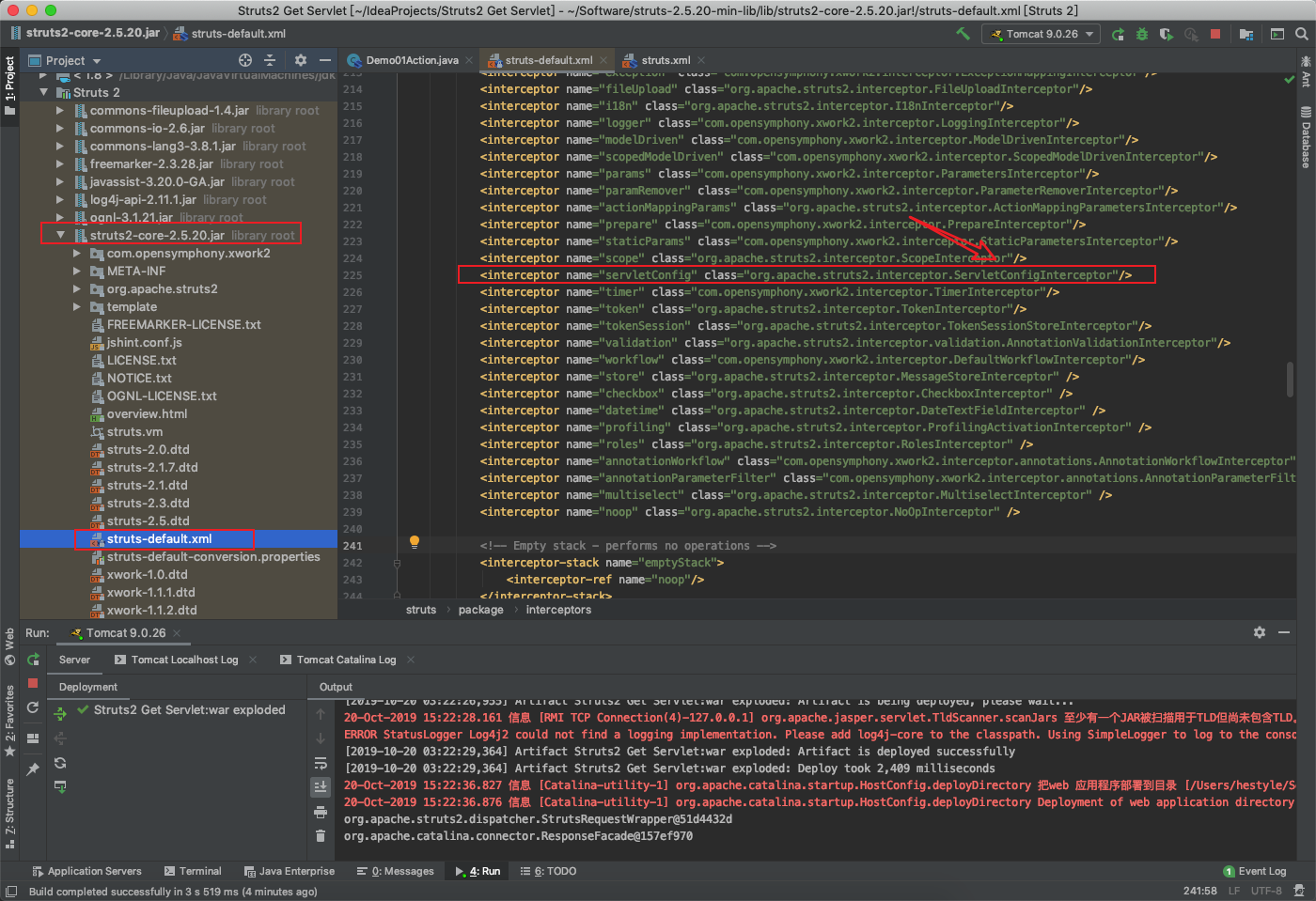Click the Debug bug icon in top toolbar
The image size is (1316, 901).
1142,34
